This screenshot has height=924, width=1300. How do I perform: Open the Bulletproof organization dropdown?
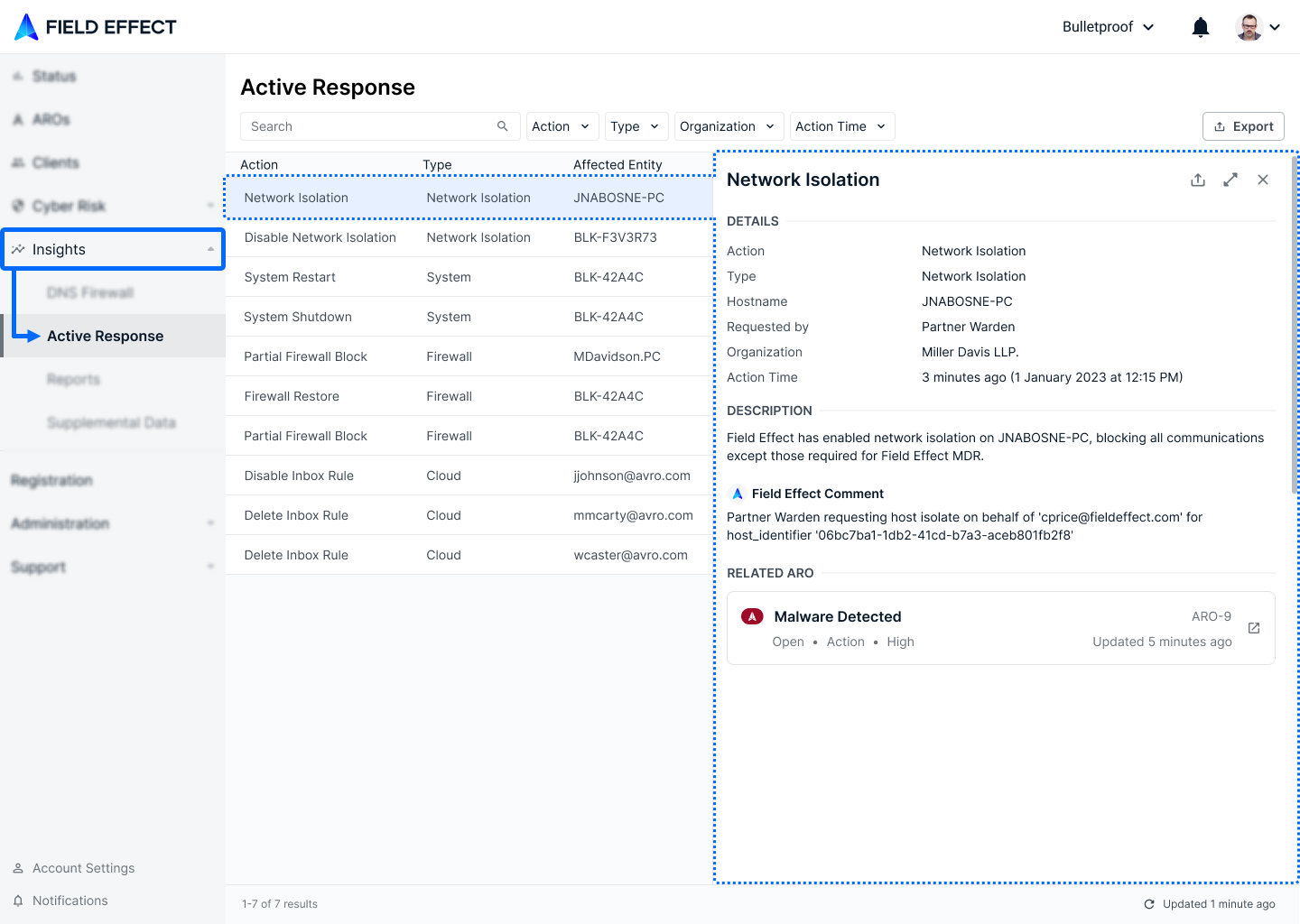1109,27
